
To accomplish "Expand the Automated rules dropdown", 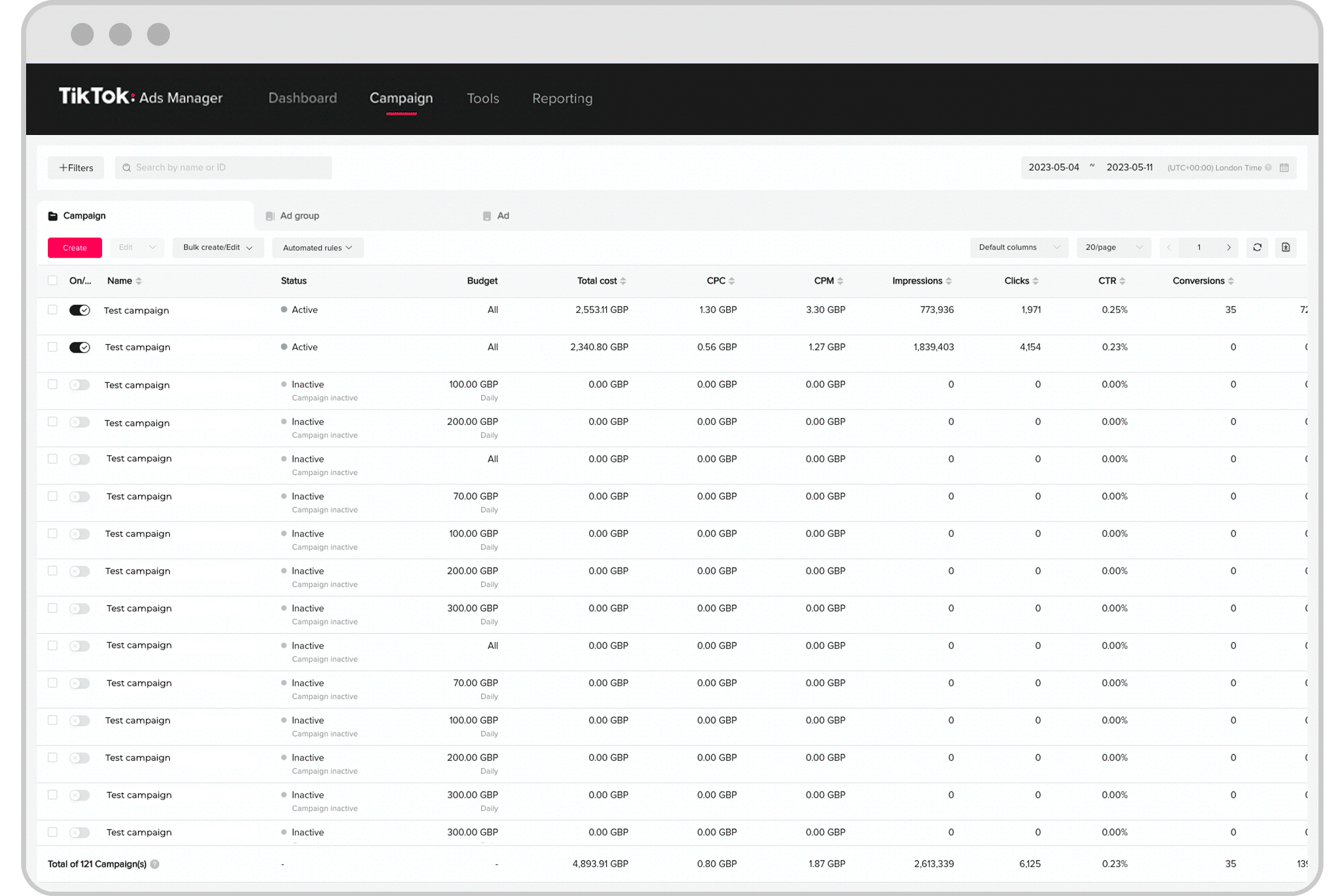I will tap(317, 247).
